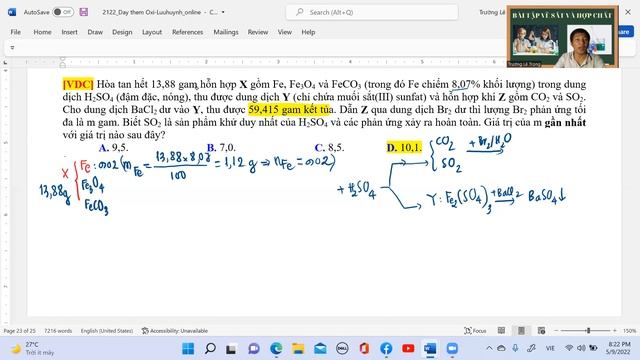Screen dimensions: 640x360
Task: Click the ruler tab selector icon
Action: [5, 62]
